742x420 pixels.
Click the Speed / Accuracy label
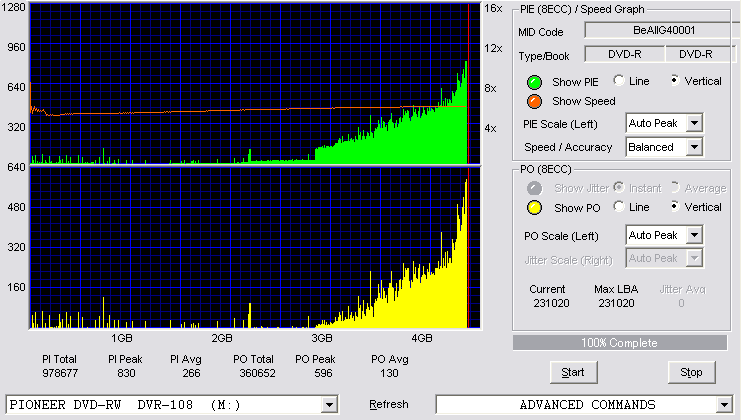(568, 148)
